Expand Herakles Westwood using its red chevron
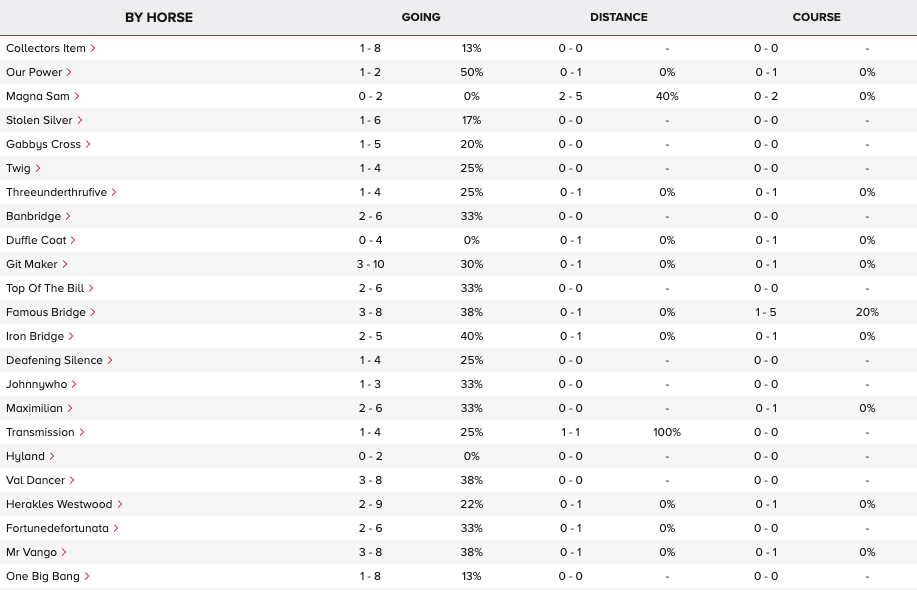The height and width of the screenshot is (590, 917). point(120,504)
